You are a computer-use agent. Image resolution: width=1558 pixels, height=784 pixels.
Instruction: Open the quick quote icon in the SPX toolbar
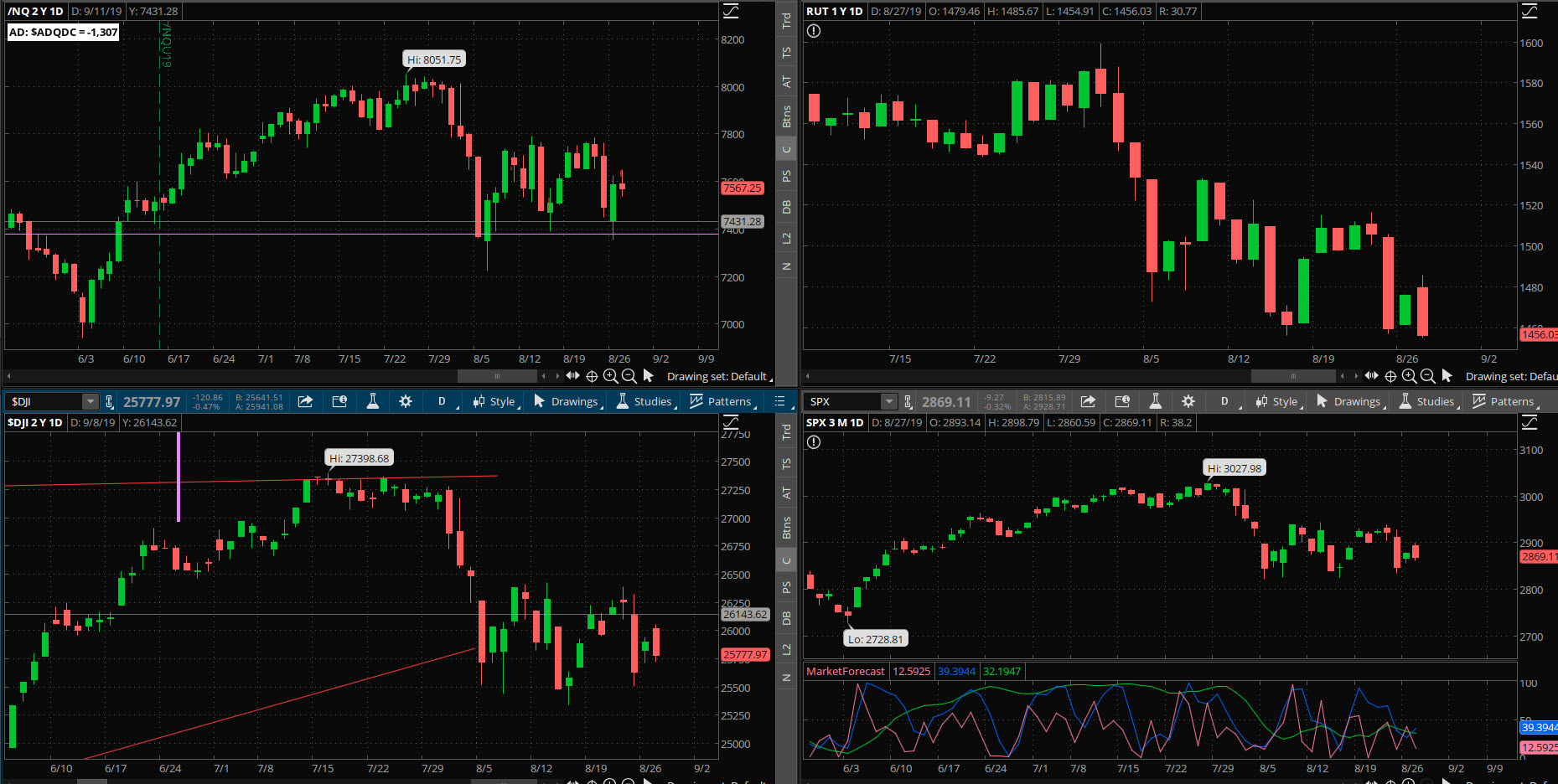coord(1122,401)
